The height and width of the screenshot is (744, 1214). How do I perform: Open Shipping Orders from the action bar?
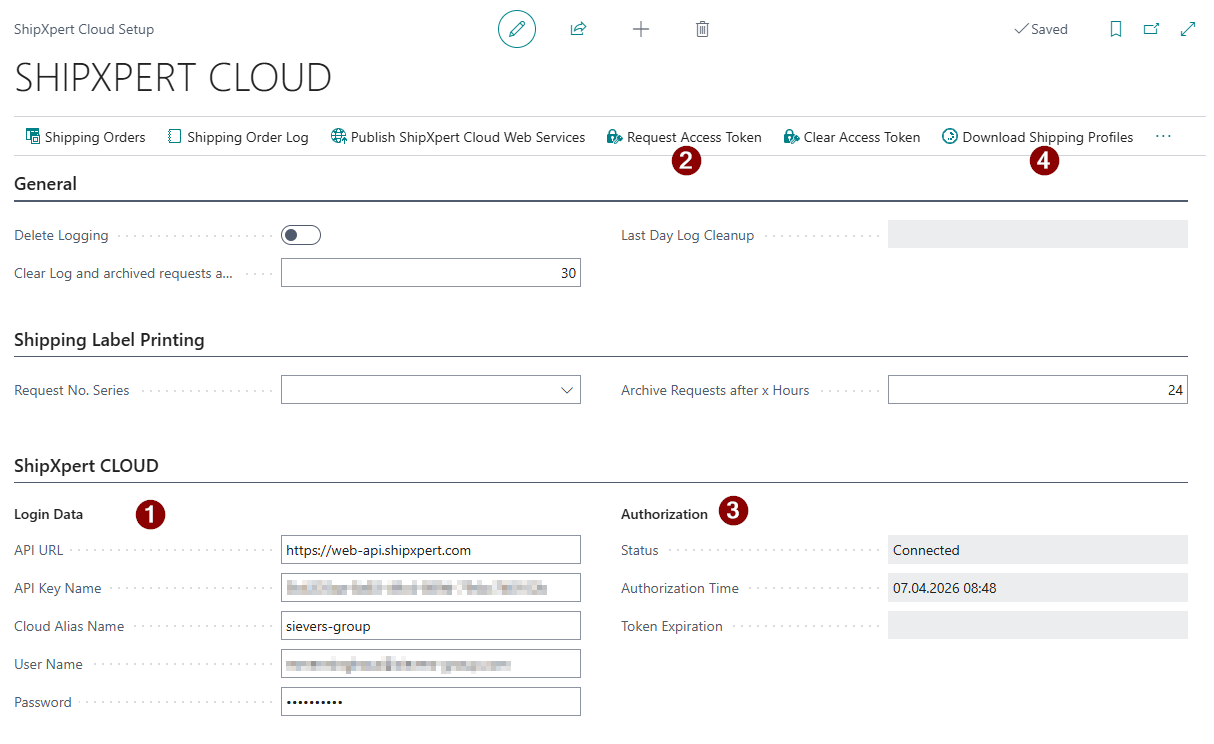pos(85,136)
